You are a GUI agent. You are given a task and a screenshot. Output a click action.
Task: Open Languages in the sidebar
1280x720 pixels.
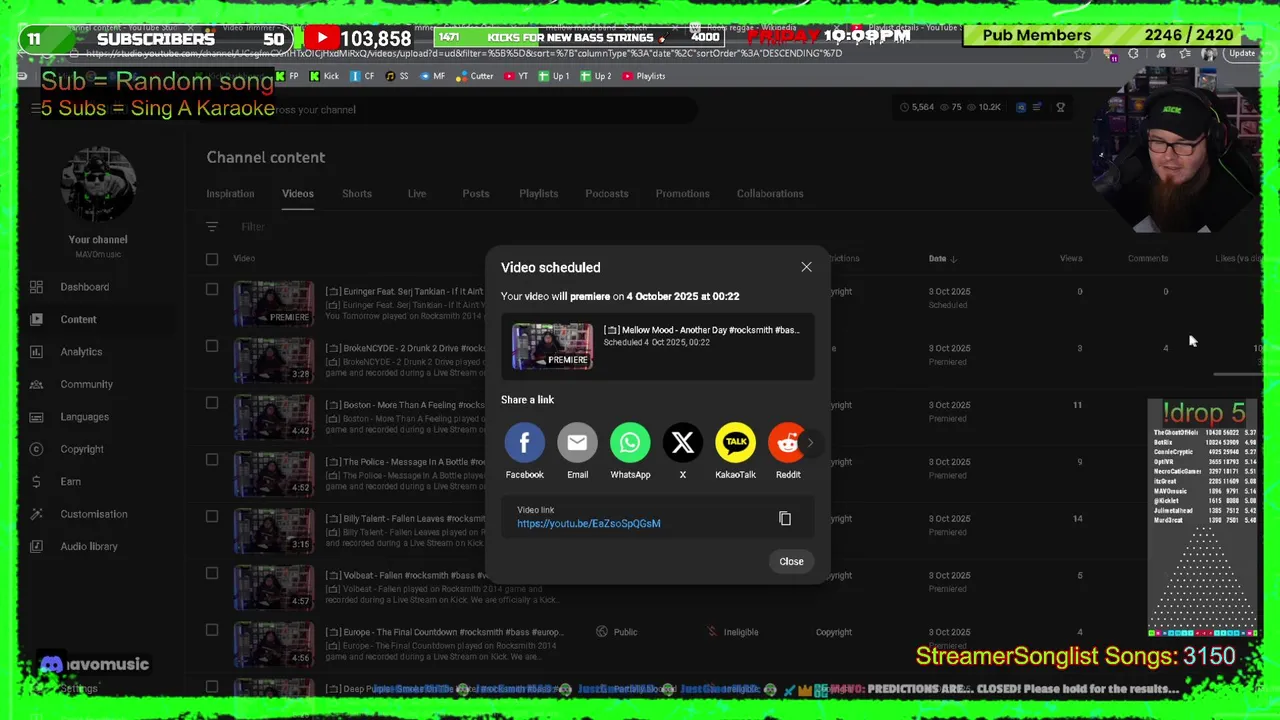pyautogui.click(x=84, y=417)
